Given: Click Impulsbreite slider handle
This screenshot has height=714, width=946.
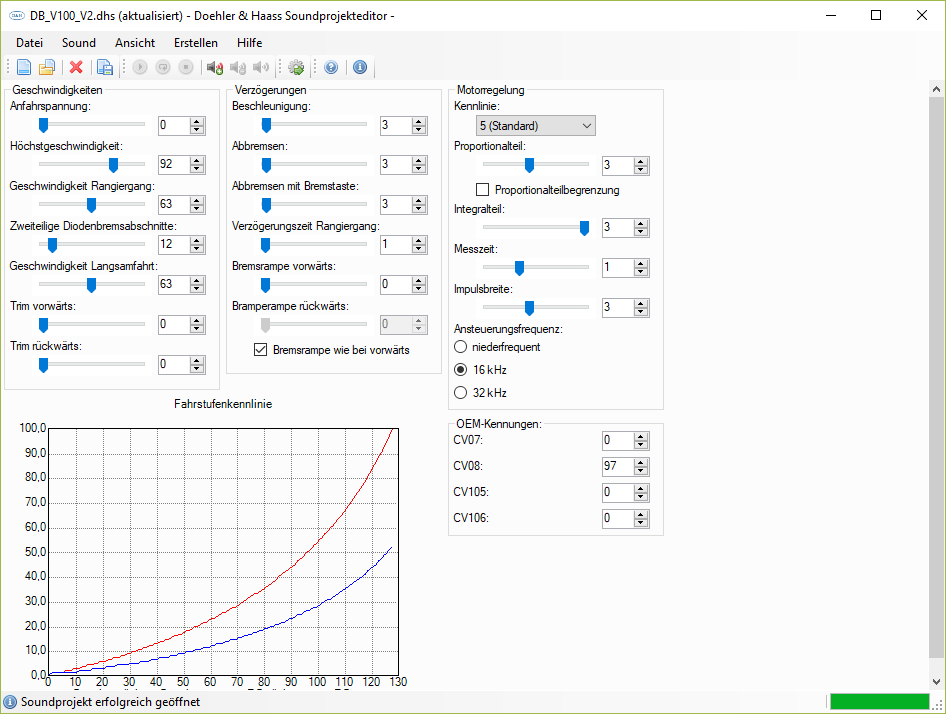Looking at the screenshot, I should pyautogui.click(x=529, y=308).
